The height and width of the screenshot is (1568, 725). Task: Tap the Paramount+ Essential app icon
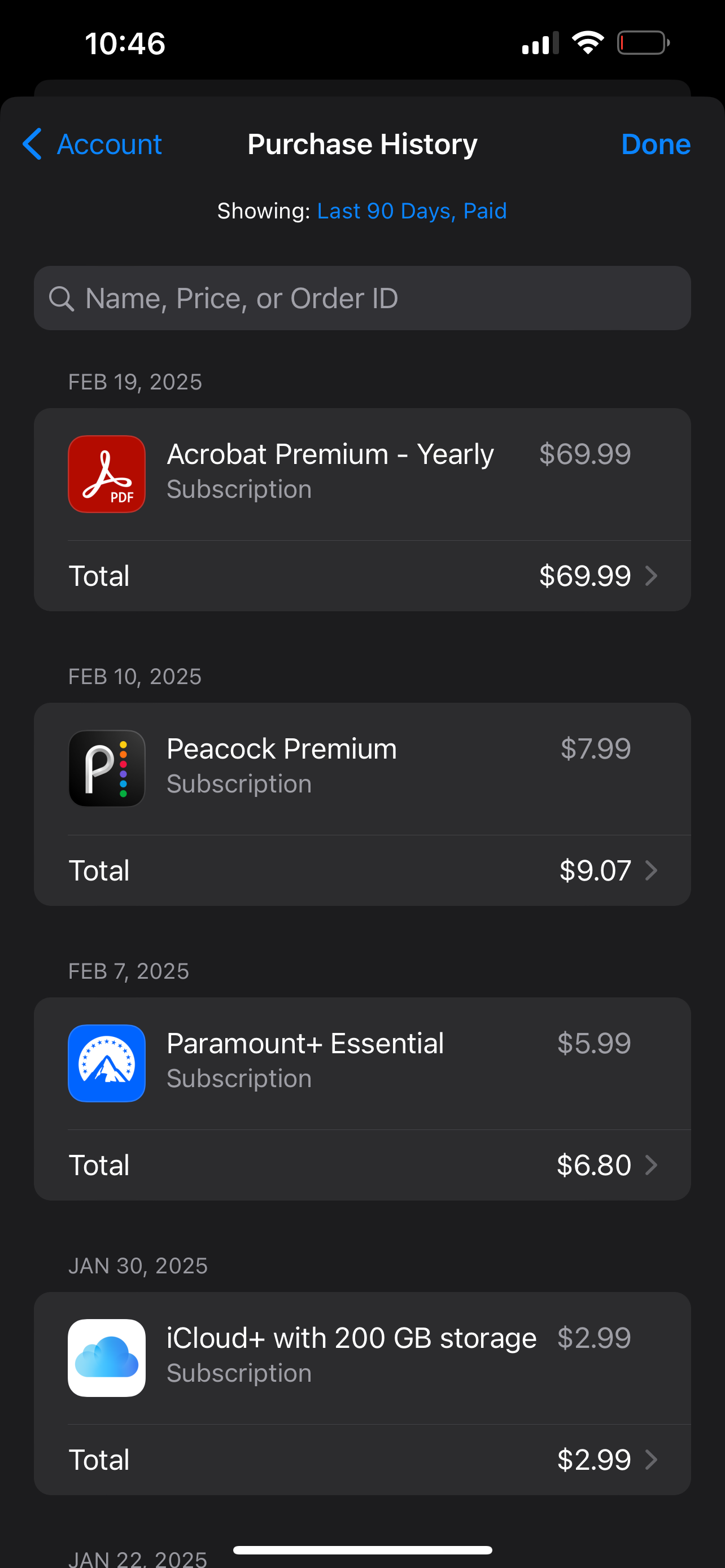pos(107,1063)
